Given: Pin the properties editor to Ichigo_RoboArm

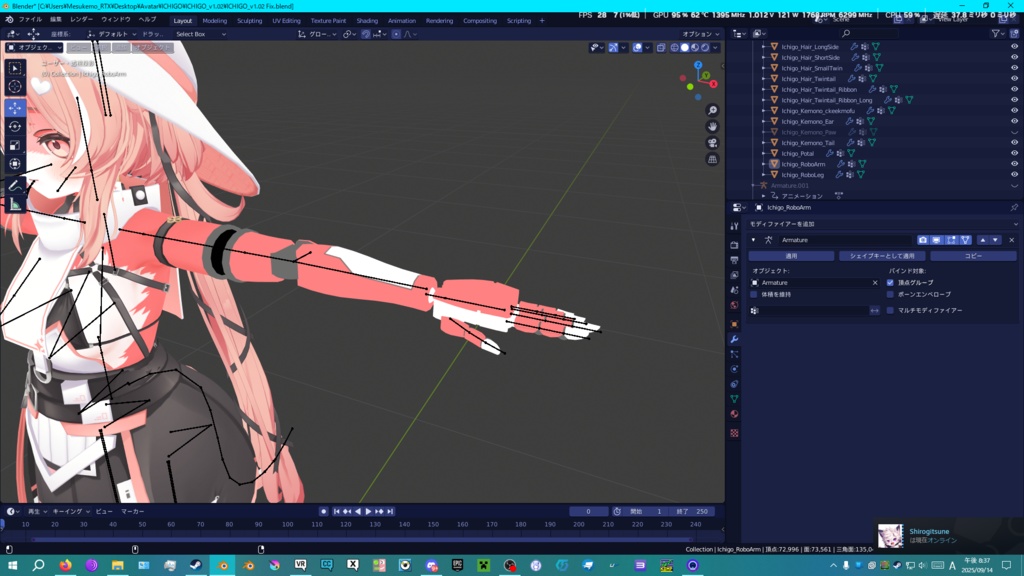Looking at the screenshot, I should (x=1014, y=208).
